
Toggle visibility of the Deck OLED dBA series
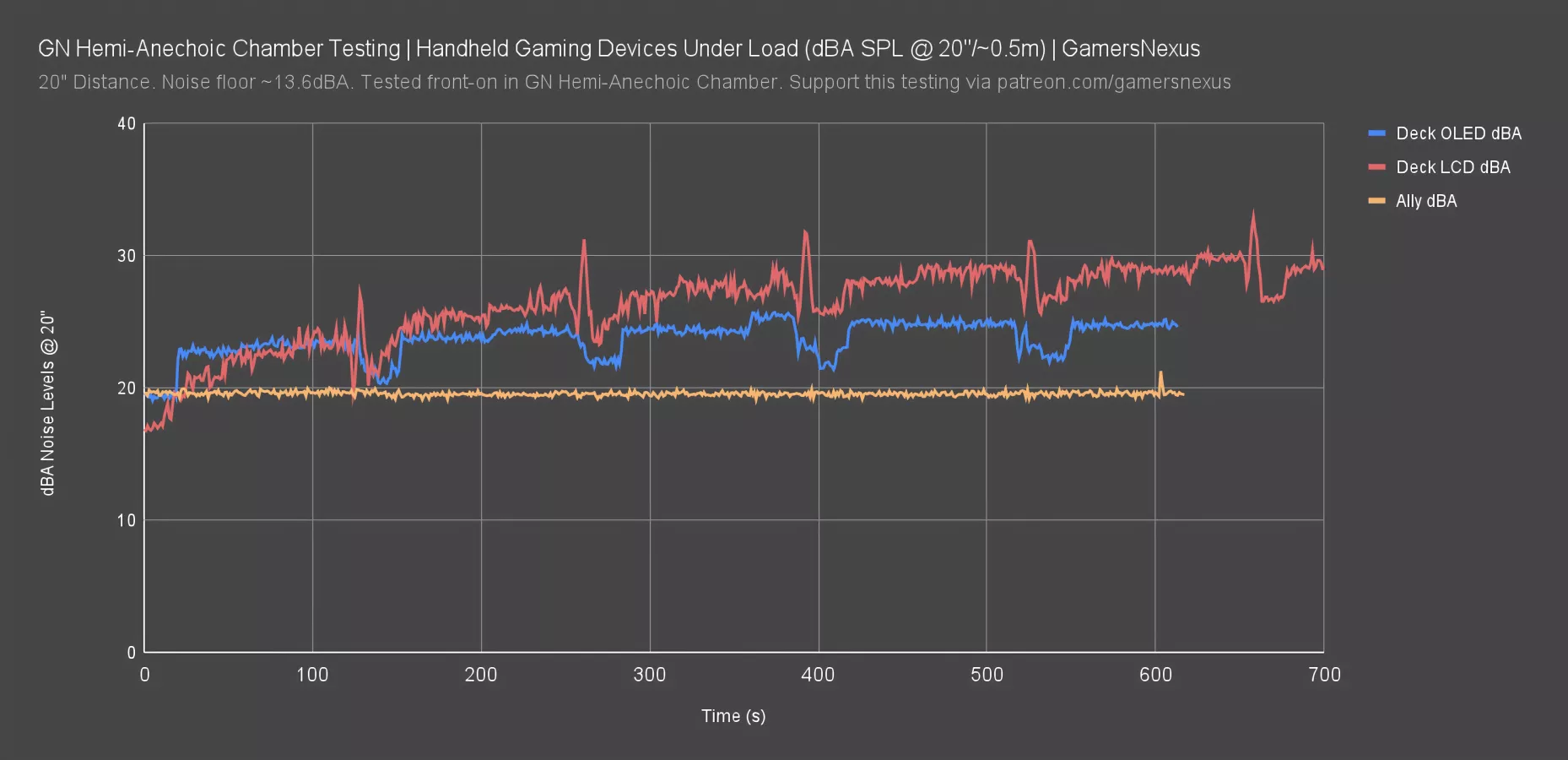(x=1458, y=133)
